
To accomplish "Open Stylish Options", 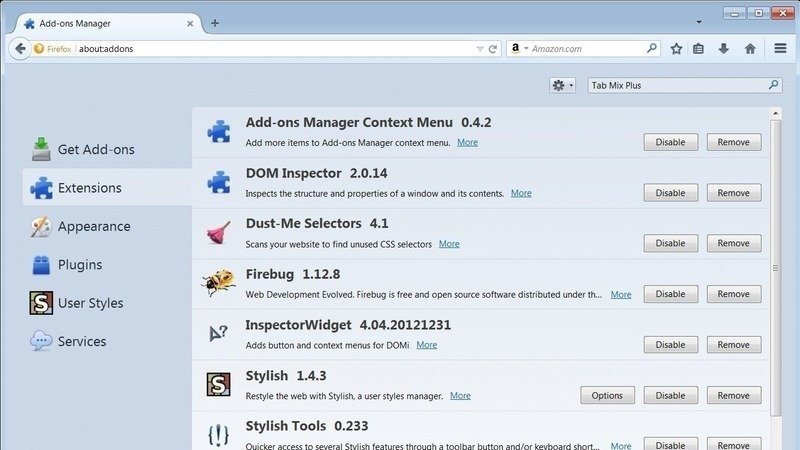I will click(607, 395).
